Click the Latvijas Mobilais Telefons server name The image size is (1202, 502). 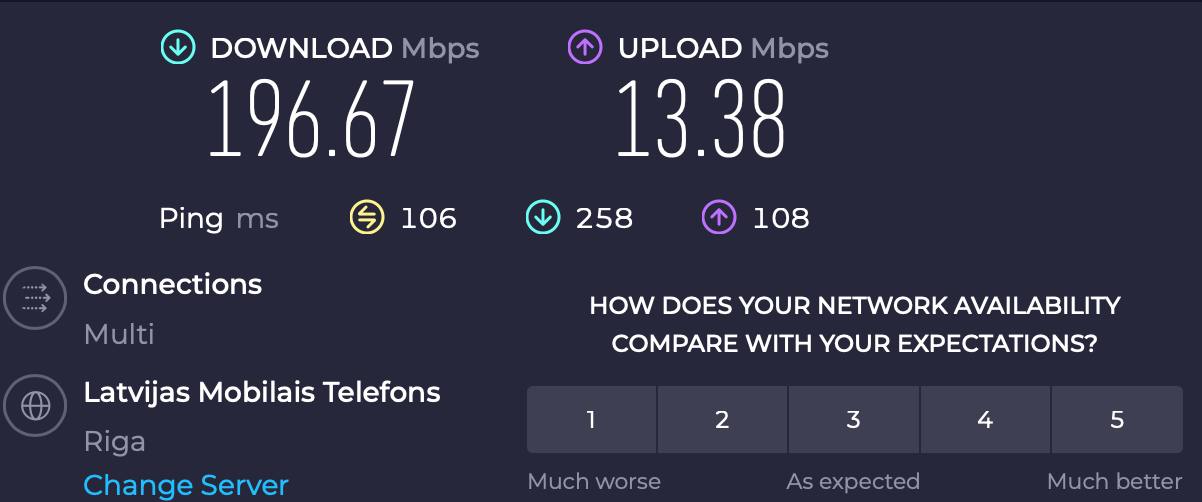262,392
